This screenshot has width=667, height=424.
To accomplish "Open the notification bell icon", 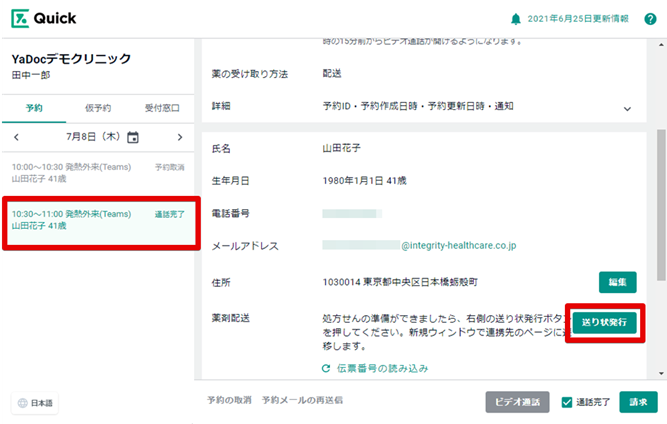I will (x=516, y=19).
